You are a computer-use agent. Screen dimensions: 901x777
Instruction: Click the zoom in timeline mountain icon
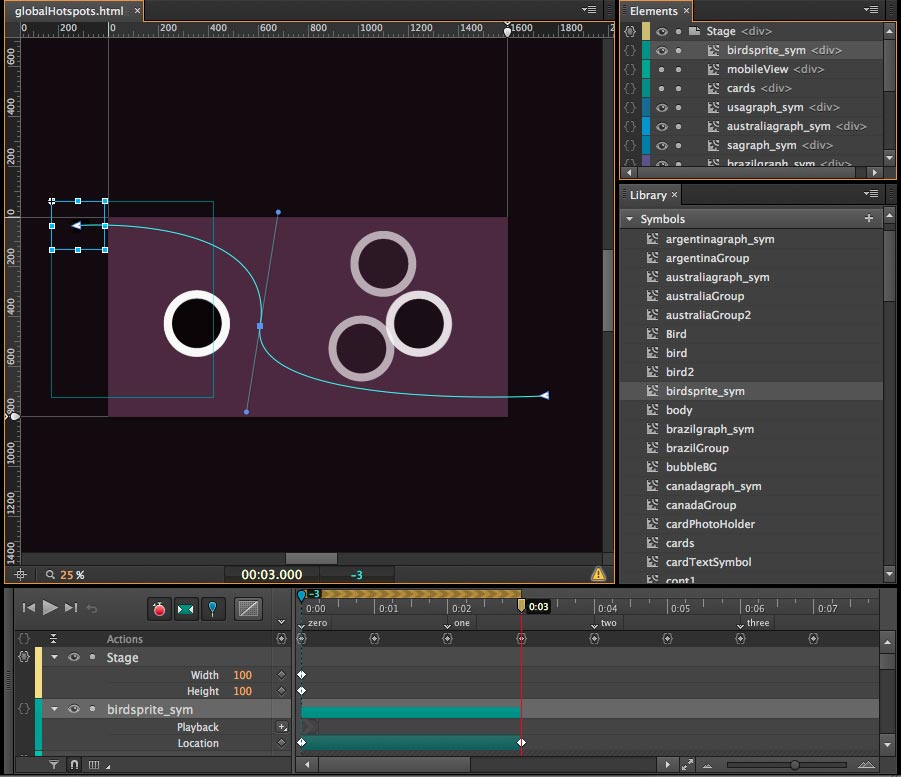(866, 764)
